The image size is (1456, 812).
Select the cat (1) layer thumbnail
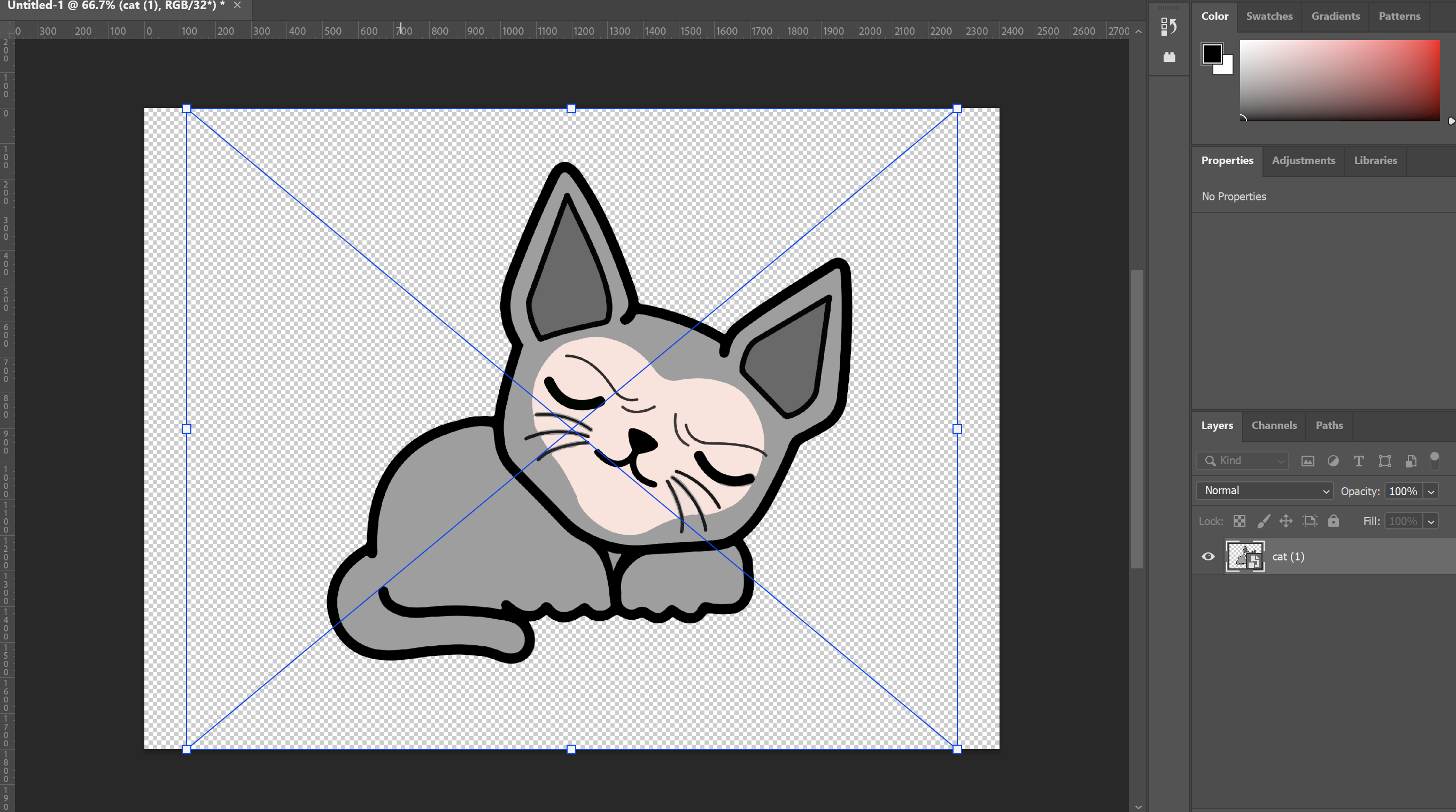tap(1245, 556)
